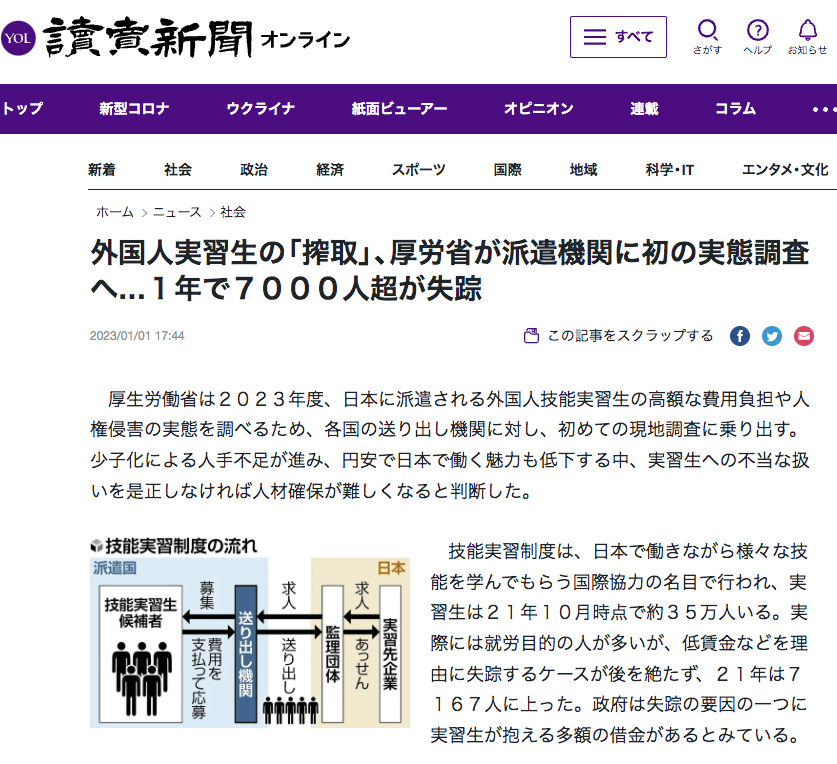Viewport: 837px width, 764px height.
Task: Click ホーム breadcrumb link
Action: coord(115,212)
